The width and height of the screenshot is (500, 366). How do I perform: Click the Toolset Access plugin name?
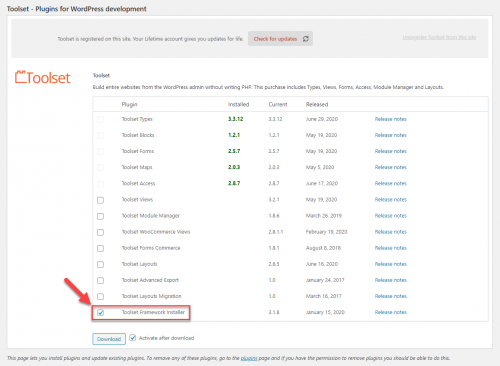pos(138,183)
